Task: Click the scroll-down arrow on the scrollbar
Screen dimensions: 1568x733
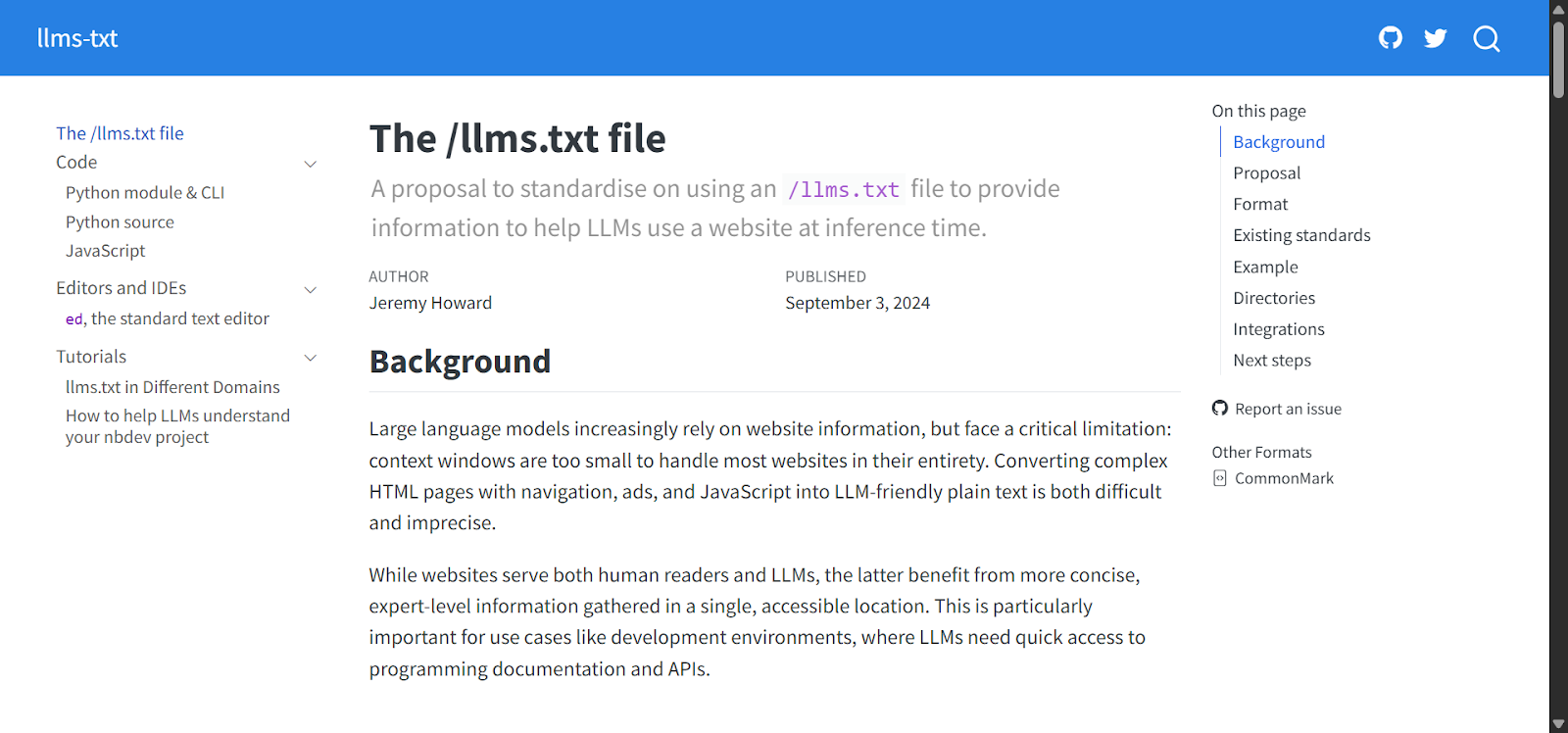Action: 1557,724
